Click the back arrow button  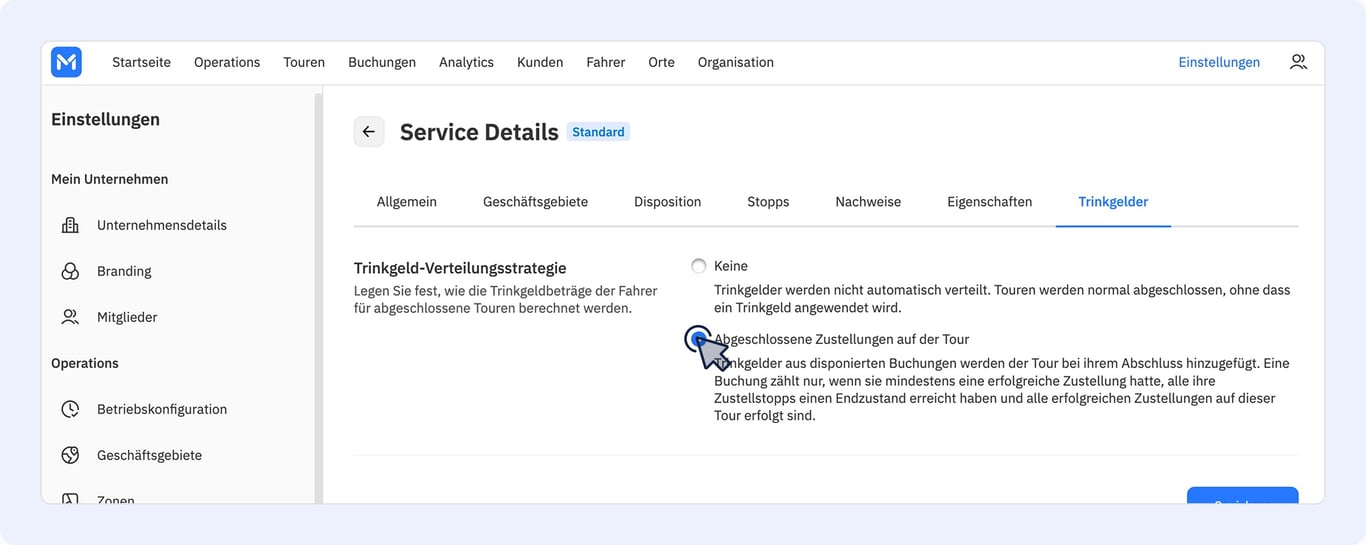[x=369, y=132]
